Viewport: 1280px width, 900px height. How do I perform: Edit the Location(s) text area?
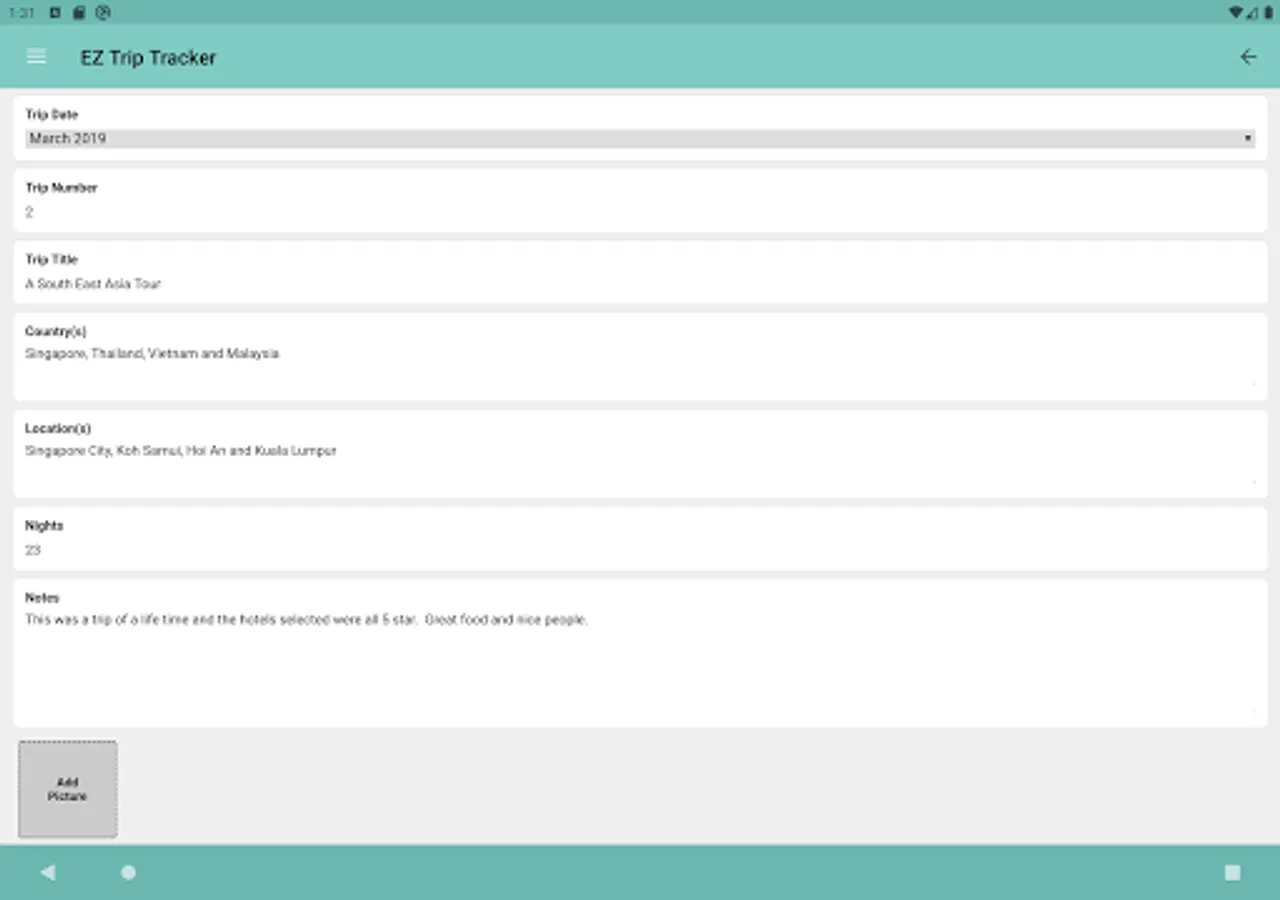pyautogui.click(x=640, y=462)
